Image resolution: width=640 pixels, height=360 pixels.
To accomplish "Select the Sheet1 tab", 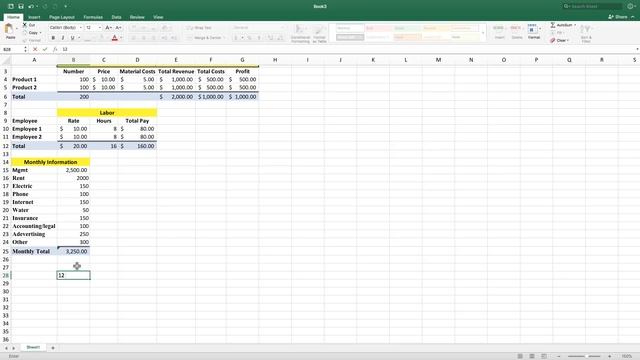I will click(33, 347).
